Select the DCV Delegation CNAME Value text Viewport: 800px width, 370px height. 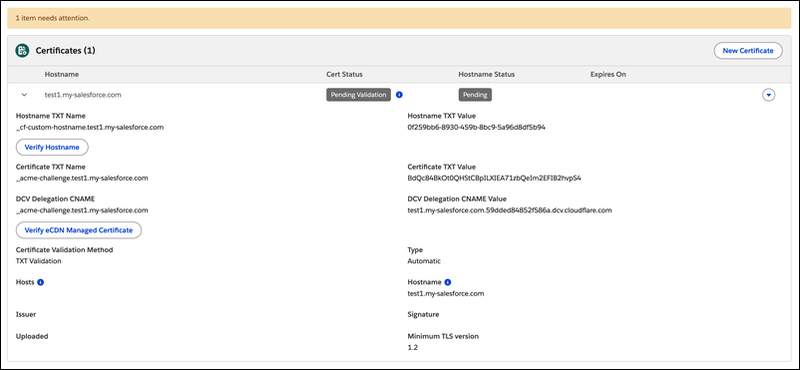tap(509, 210)
